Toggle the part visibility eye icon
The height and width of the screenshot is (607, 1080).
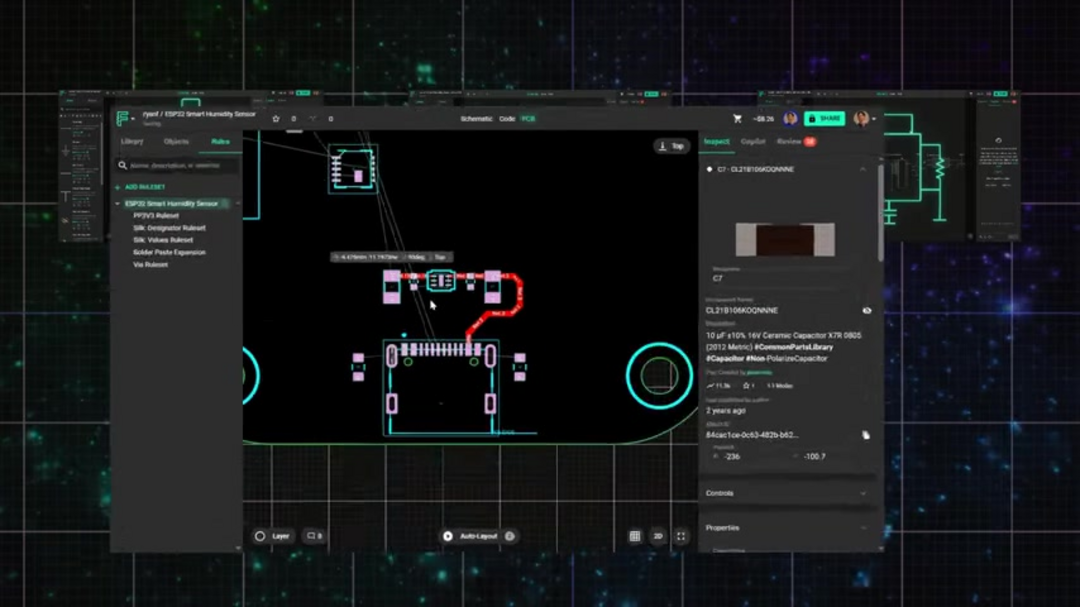pos(867,310)
